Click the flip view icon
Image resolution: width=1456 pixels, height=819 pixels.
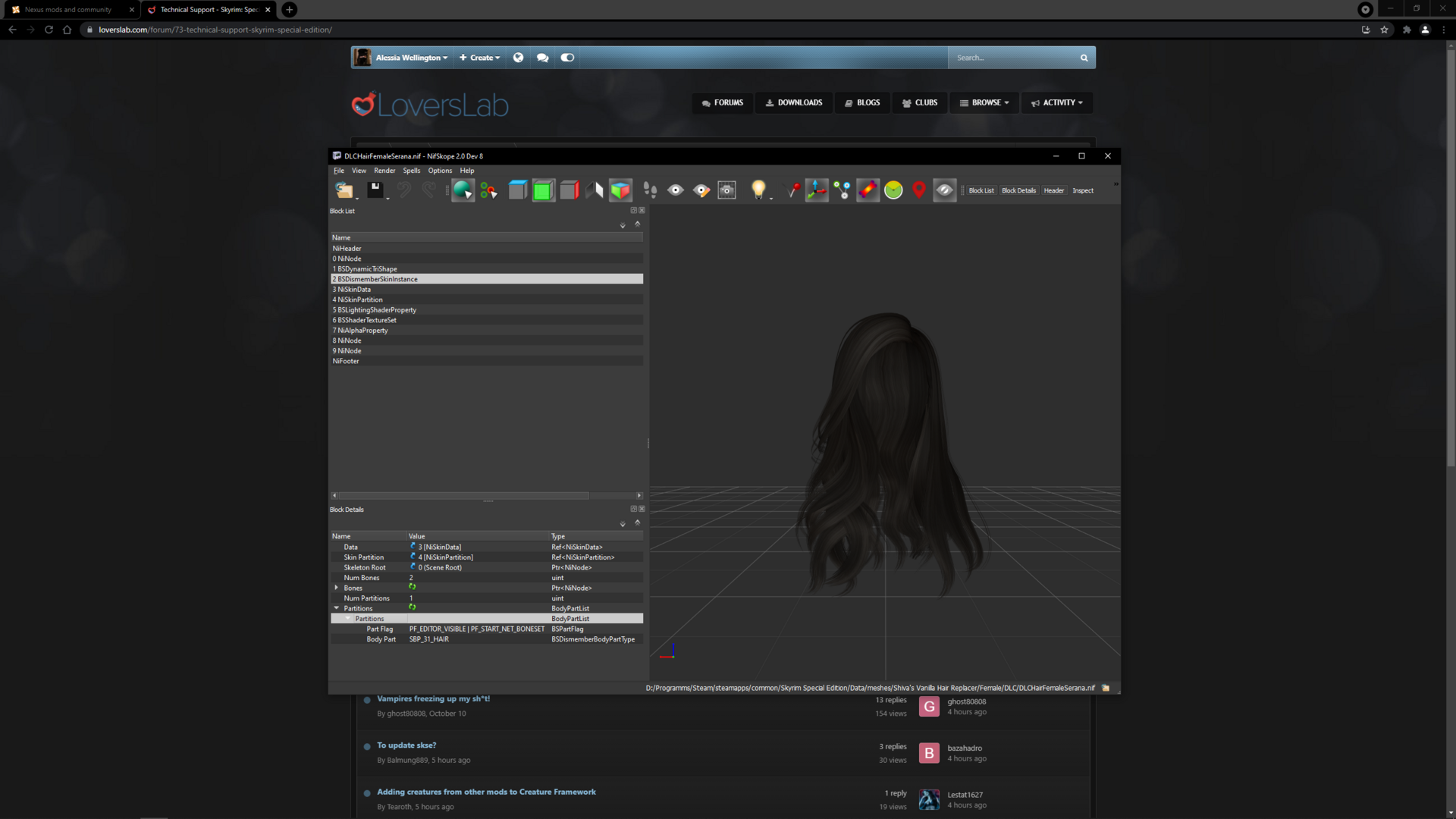point(595,190)
